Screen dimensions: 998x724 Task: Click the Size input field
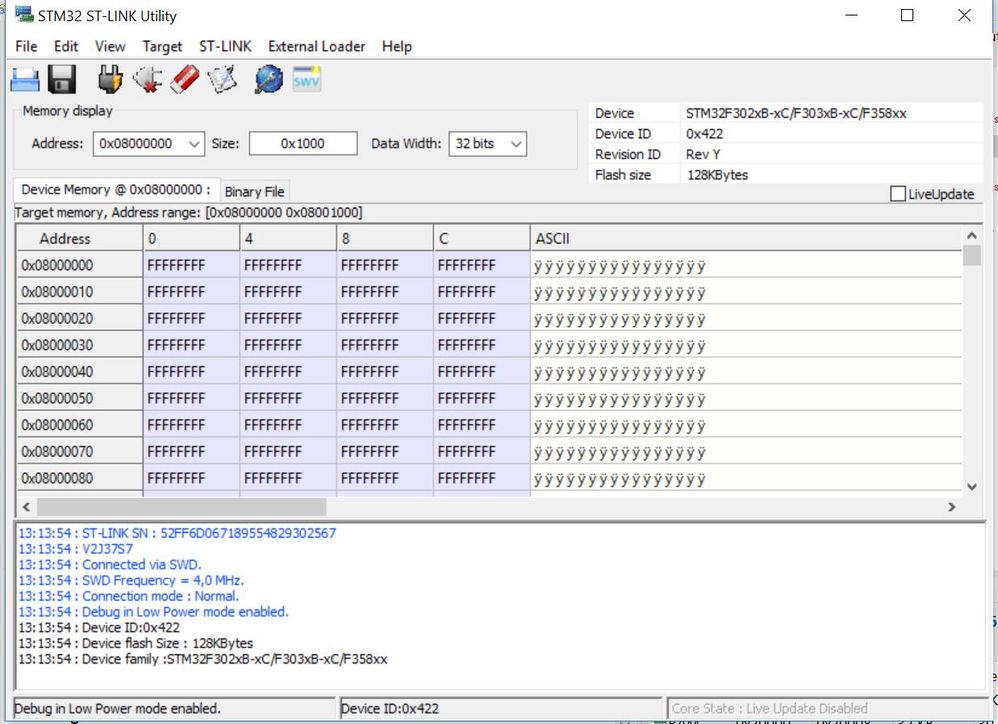click(x=302, y=144)
